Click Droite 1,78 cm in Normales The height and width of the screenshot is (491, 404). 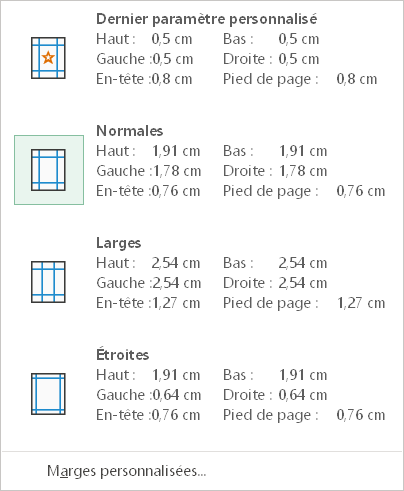pos(275,171)
